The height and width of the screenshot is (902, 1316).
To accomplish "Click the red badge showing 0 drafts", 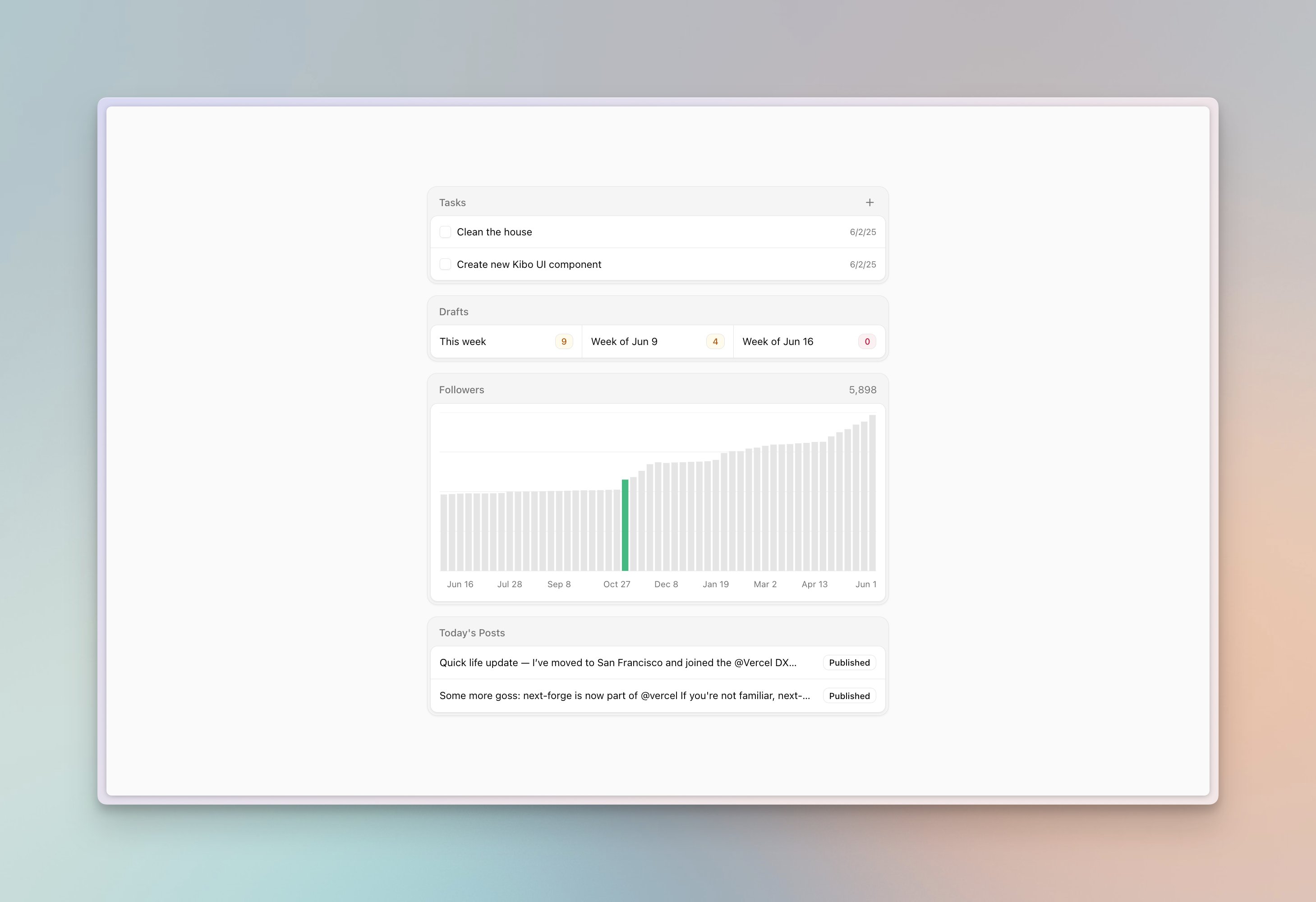I will point(866,341).
